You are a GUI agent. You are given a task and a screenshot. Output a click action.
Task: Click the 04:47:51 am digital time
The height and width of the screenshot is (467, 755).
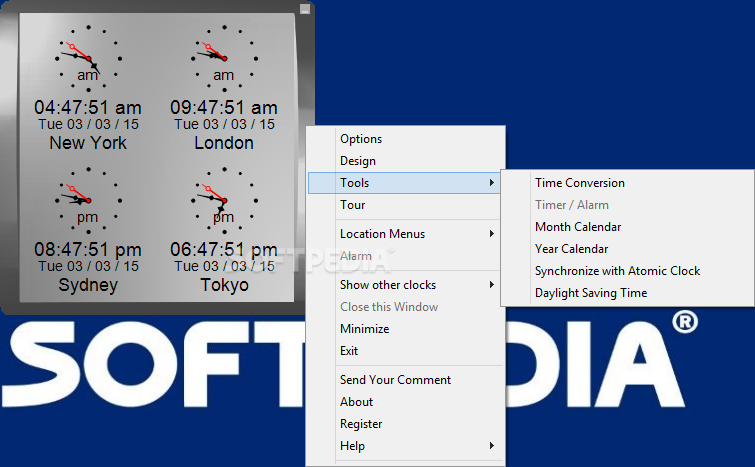[88, 107]
